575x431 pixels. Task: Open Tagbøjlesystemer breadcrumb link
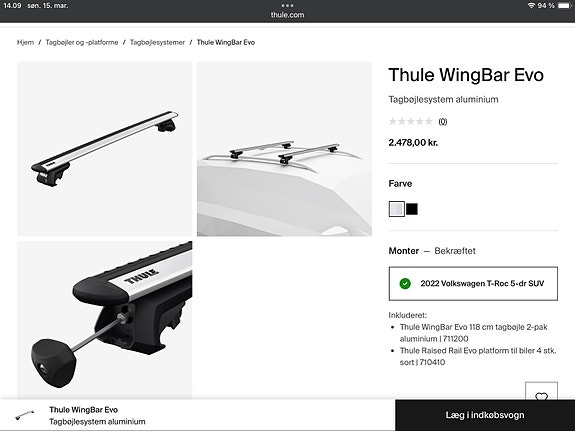pos(157,42)
